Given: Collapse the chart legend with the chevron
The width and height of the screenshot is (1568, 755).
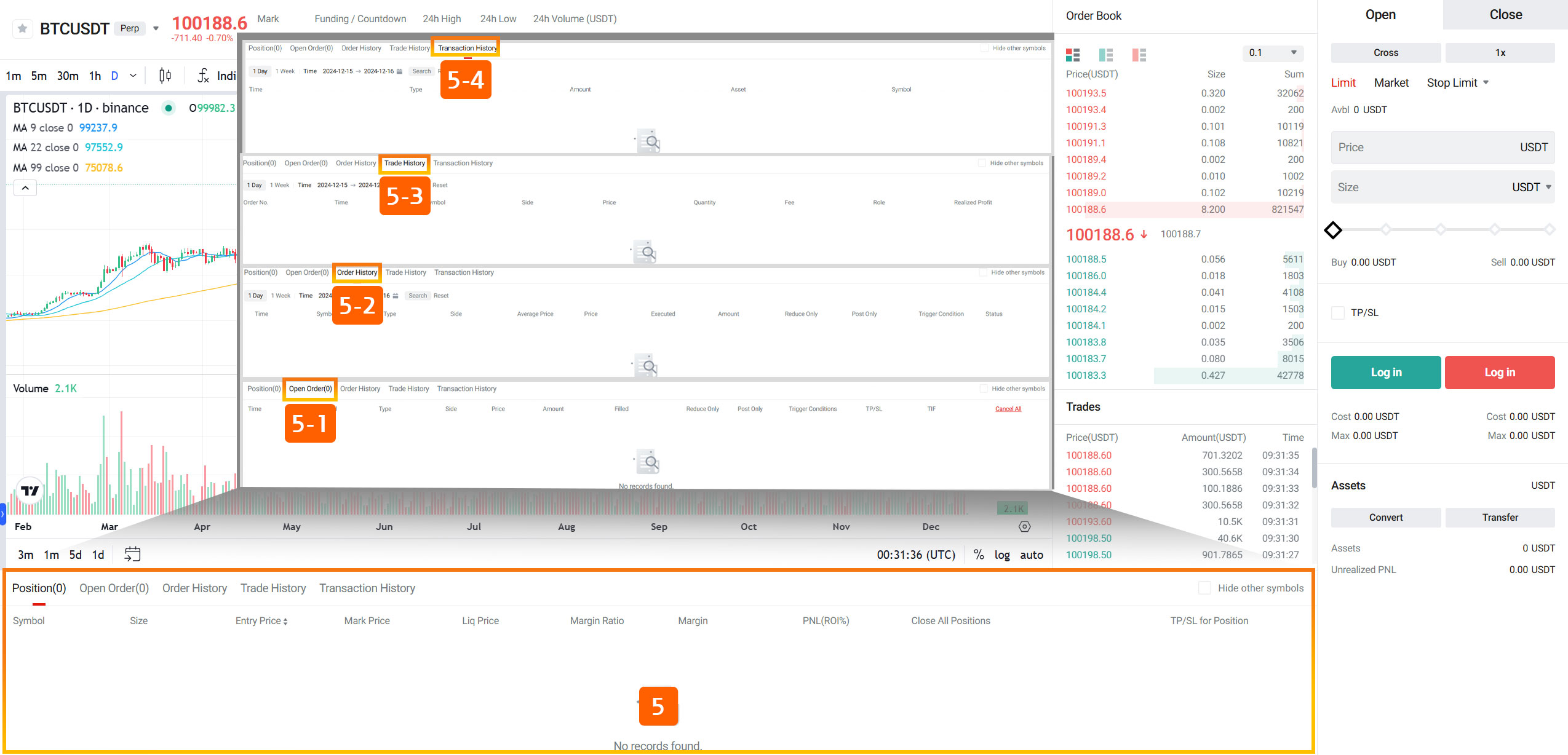Looking at the screenshot, I should [25, 188].
